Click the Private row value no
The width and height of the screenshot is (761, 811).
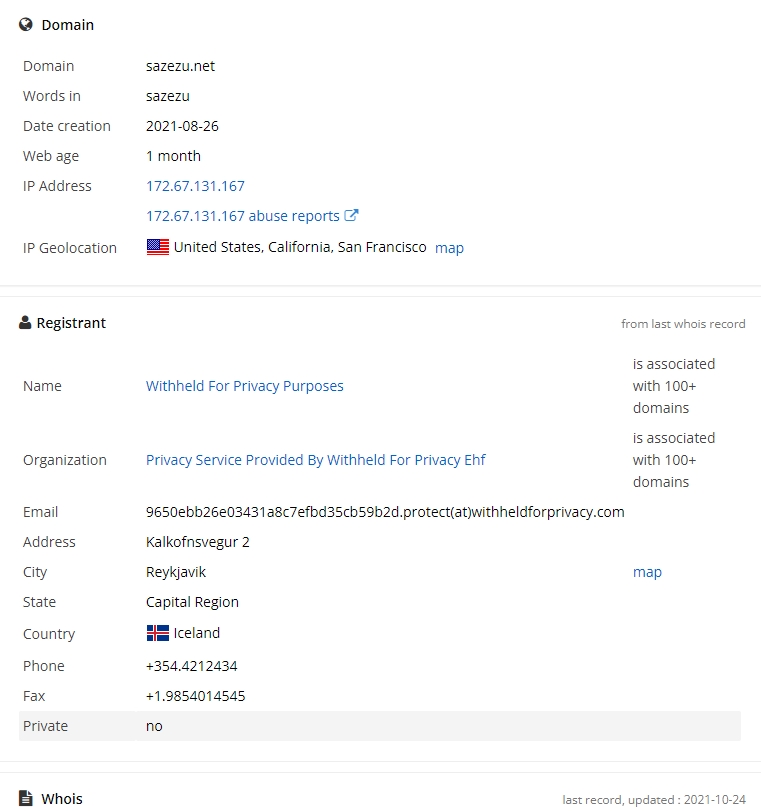point(154,726)
